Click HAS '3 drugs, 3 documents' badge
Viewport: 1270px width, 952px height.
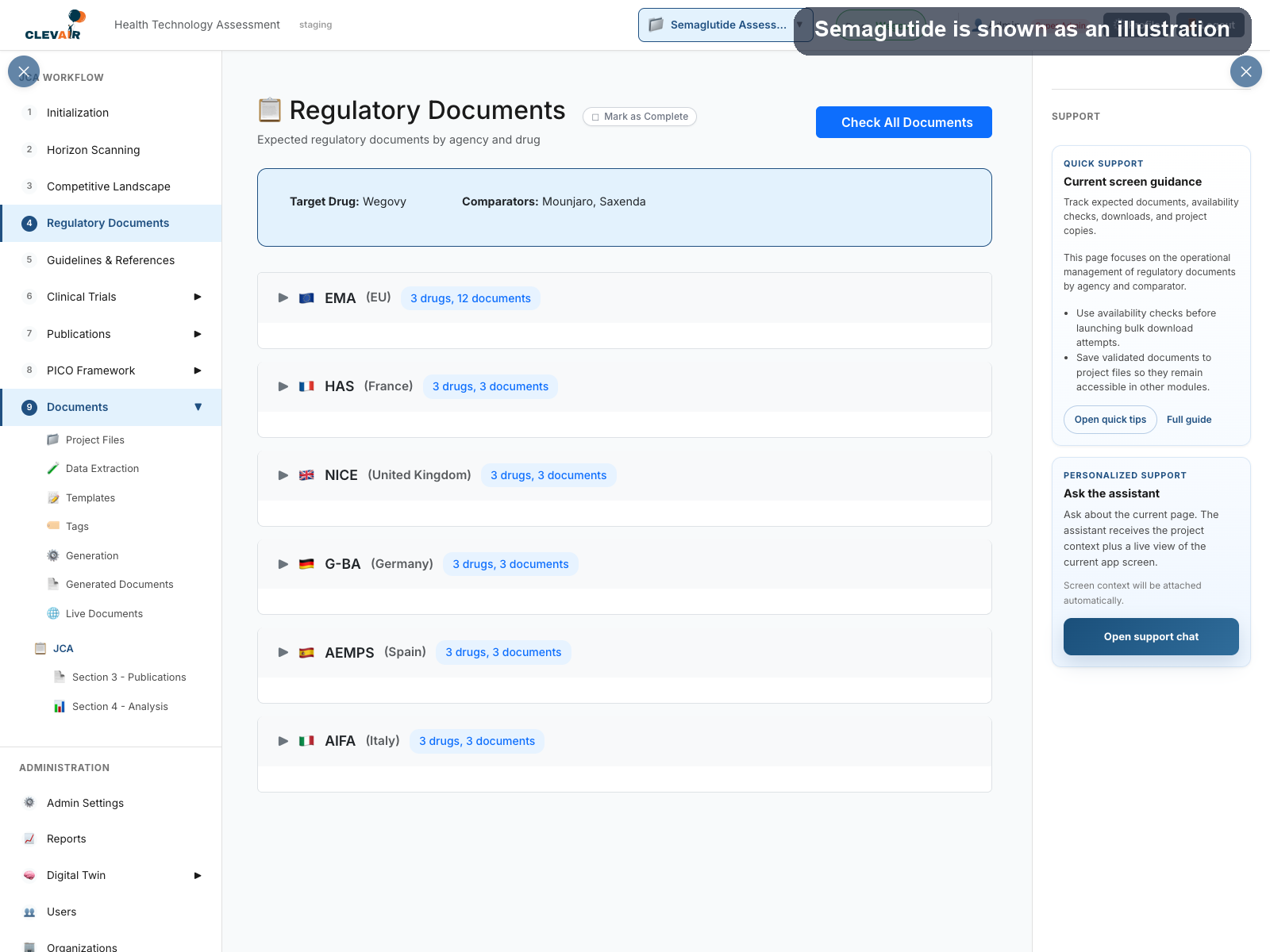pos(491,386)
